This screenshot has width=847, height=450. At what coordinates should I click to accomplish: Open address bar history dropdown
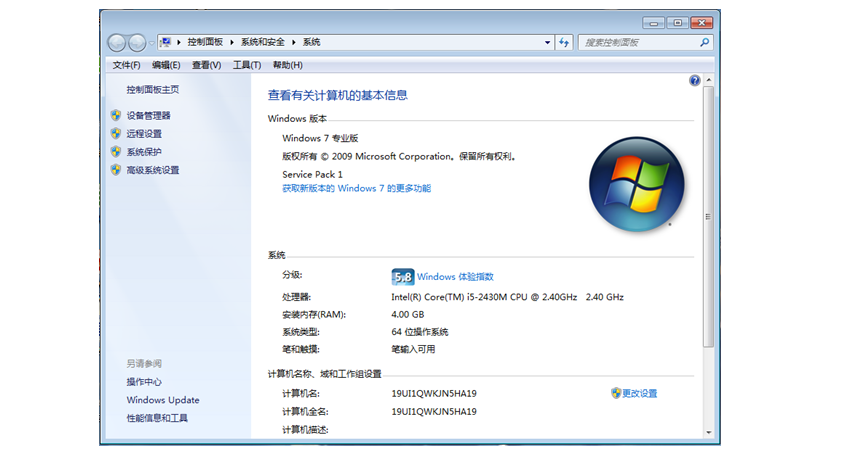pos(547,42)
